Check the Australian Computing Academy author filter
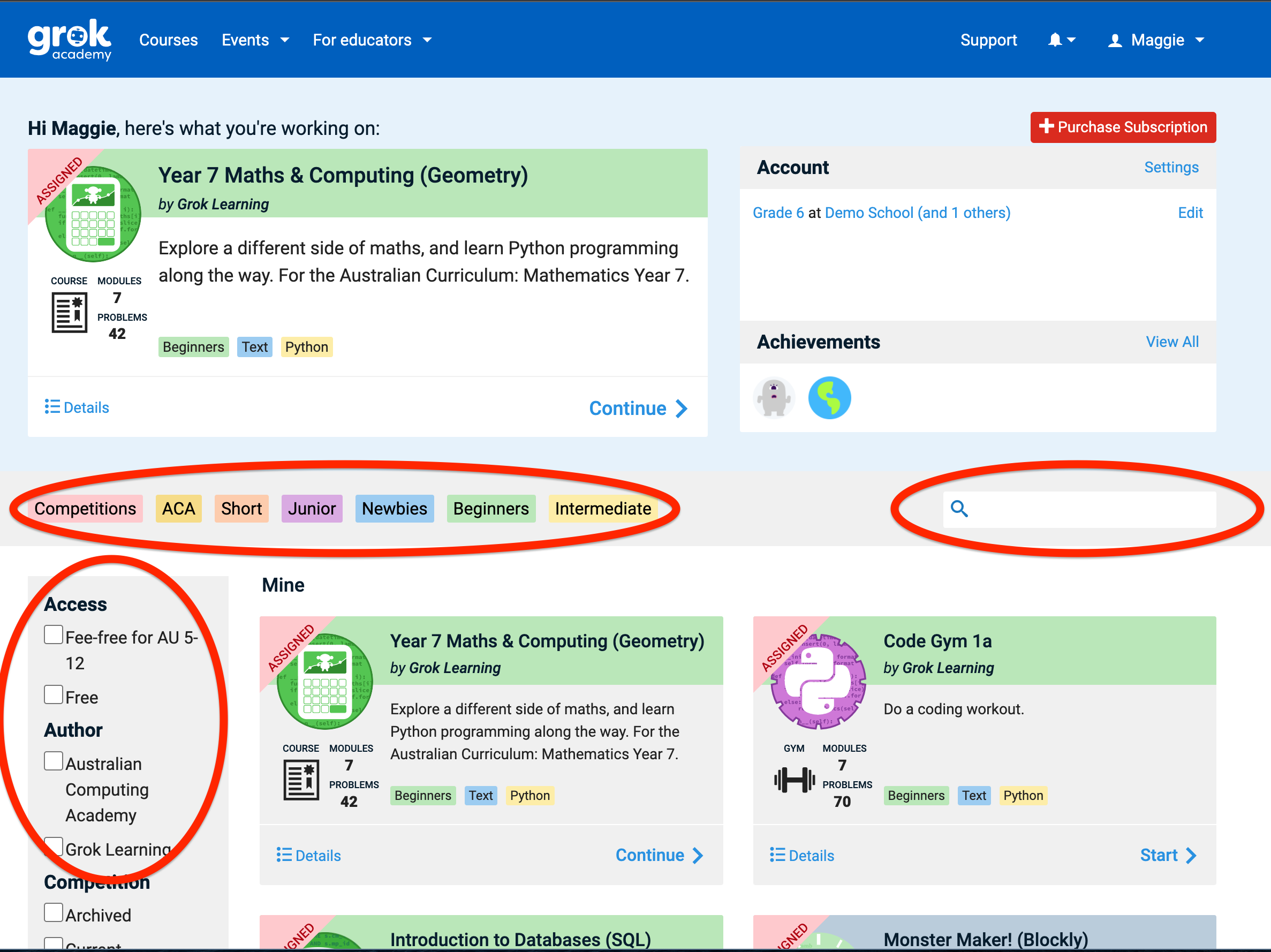Image resolution: width=1271 pixels, height=952 pixels. coord(54,761)
